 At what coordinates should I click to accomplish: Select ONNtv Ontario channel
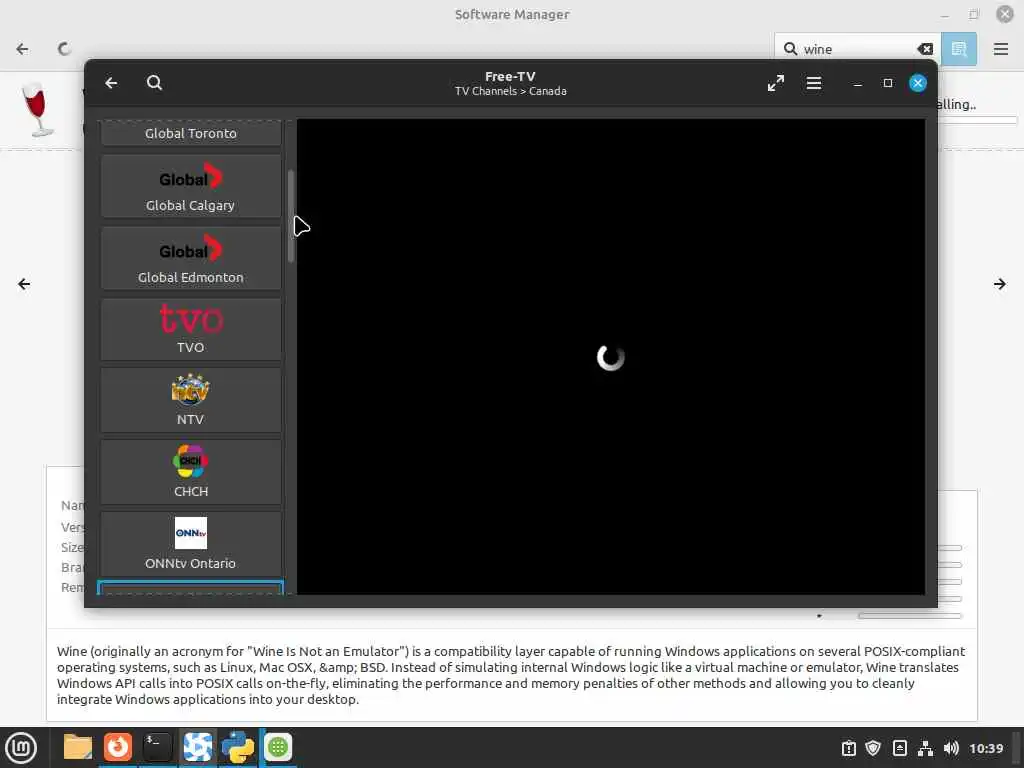(191, 544)
